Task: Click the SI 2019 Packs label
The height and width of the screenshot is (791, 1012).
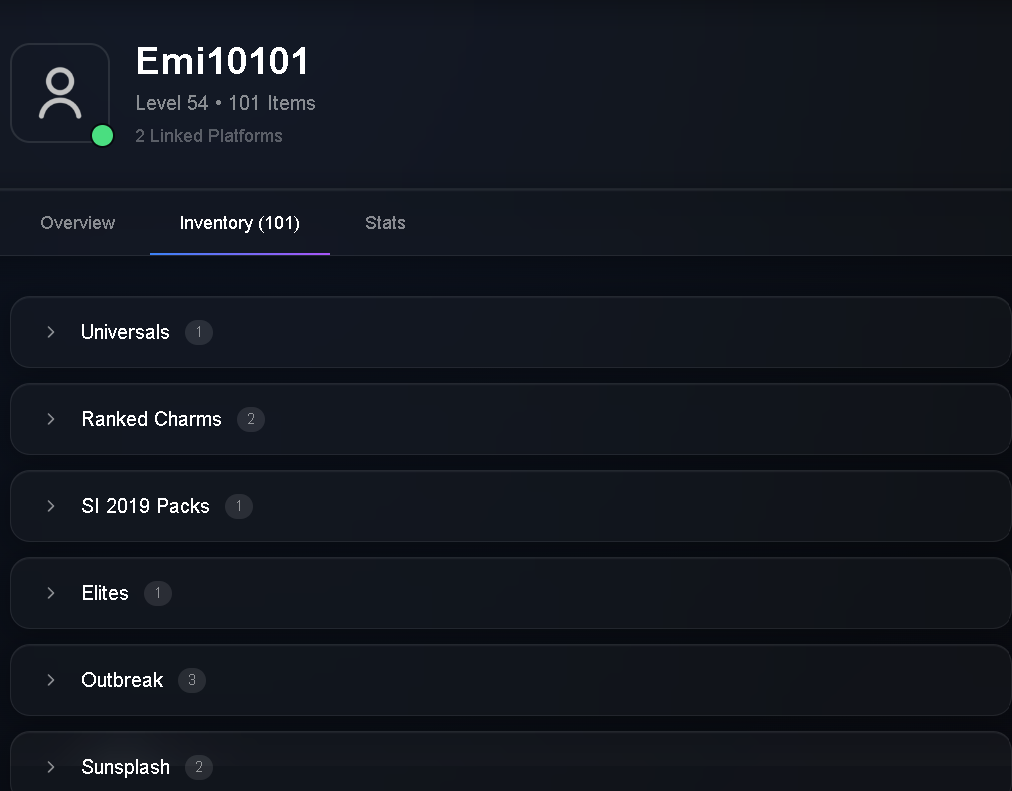Action: pyautogui.click(x=145, y=506)
